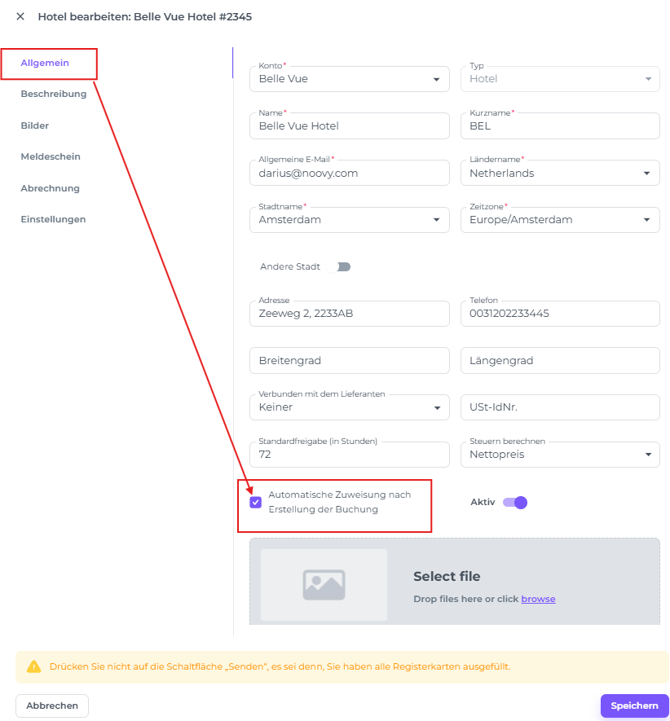Go to the Abrechnung tab
Viewport: 670px width, 721px height.
click(50, 188)
